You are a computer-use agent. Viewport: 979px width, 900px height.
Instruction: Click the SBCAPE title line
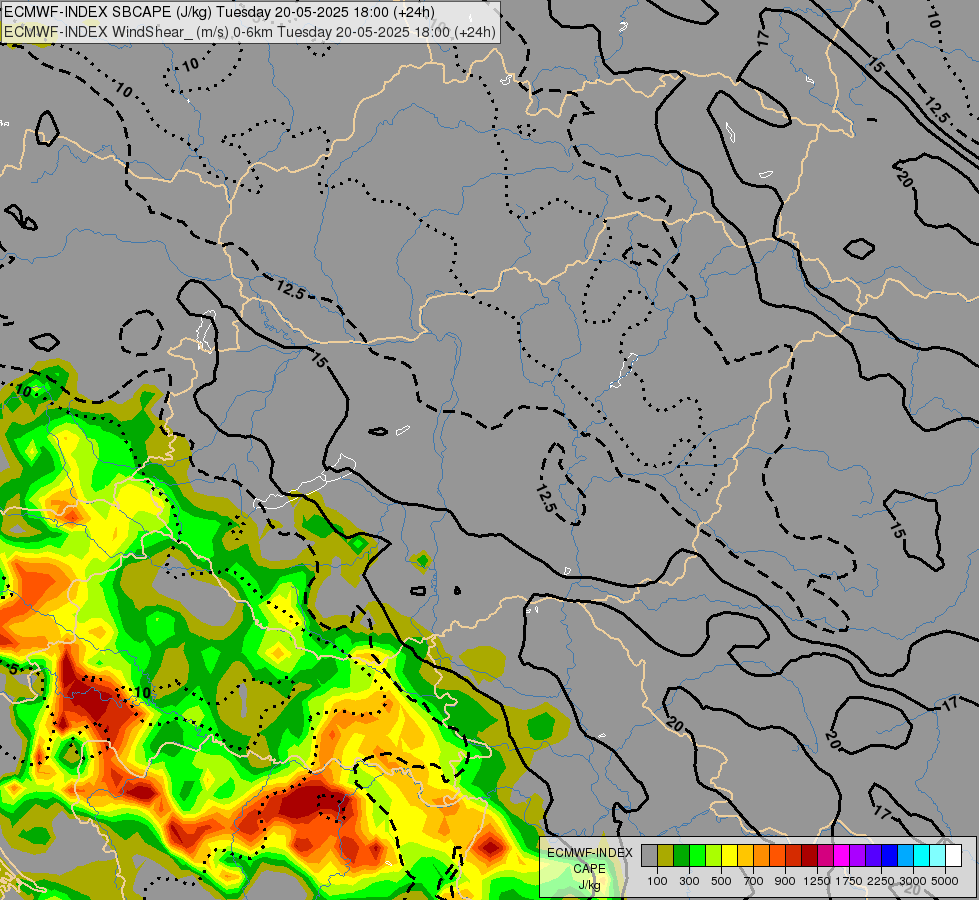coord(220,12)
